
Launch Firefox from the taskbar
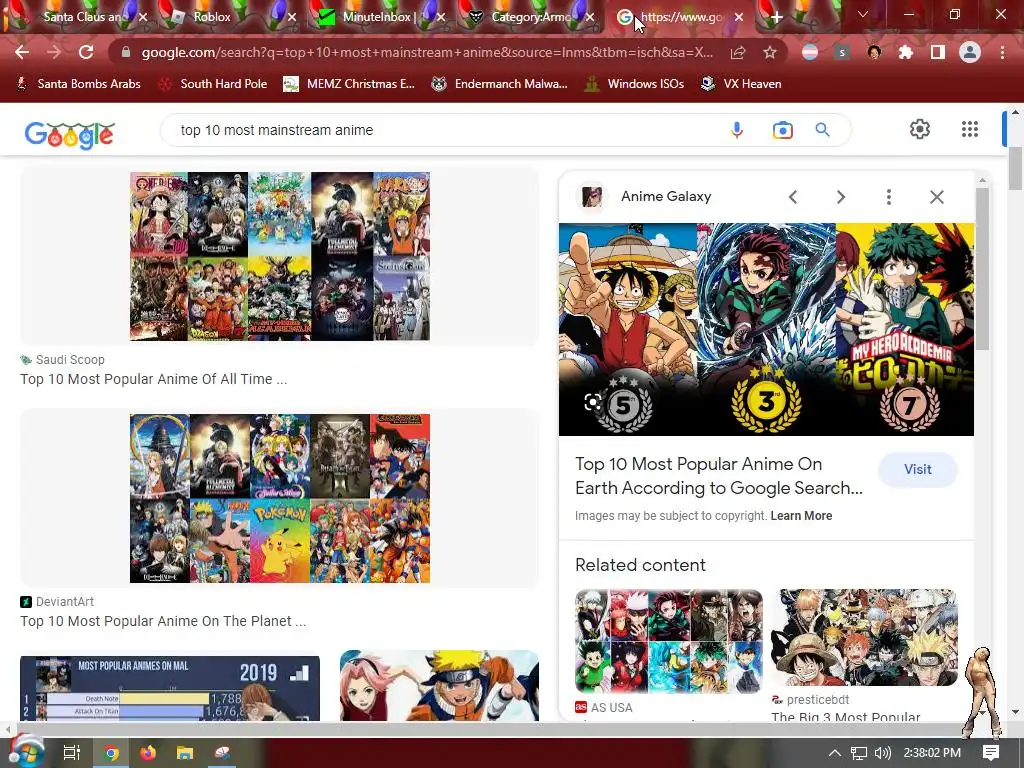tap(148, 753)
